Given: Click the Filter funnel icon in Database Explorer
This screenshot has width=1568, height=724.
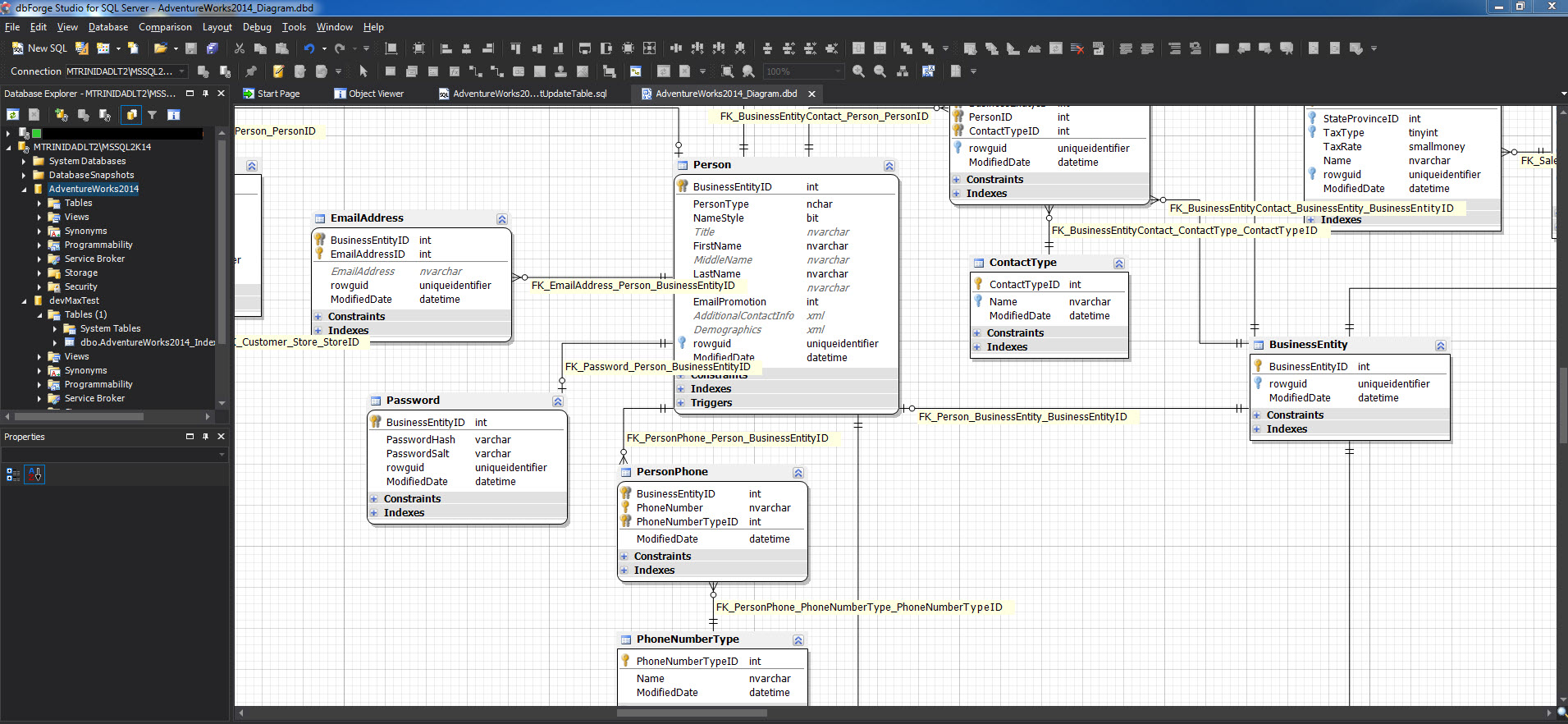Looking at the screenshot, I should point(152,115).
